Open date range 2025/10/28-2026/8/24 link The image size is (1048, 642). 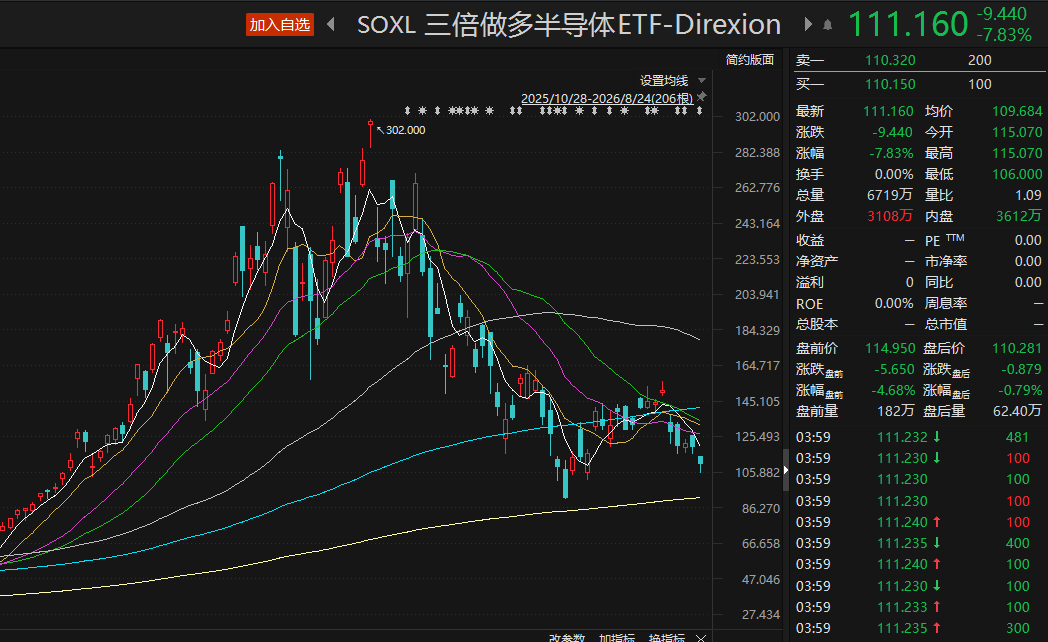point(607,98)
